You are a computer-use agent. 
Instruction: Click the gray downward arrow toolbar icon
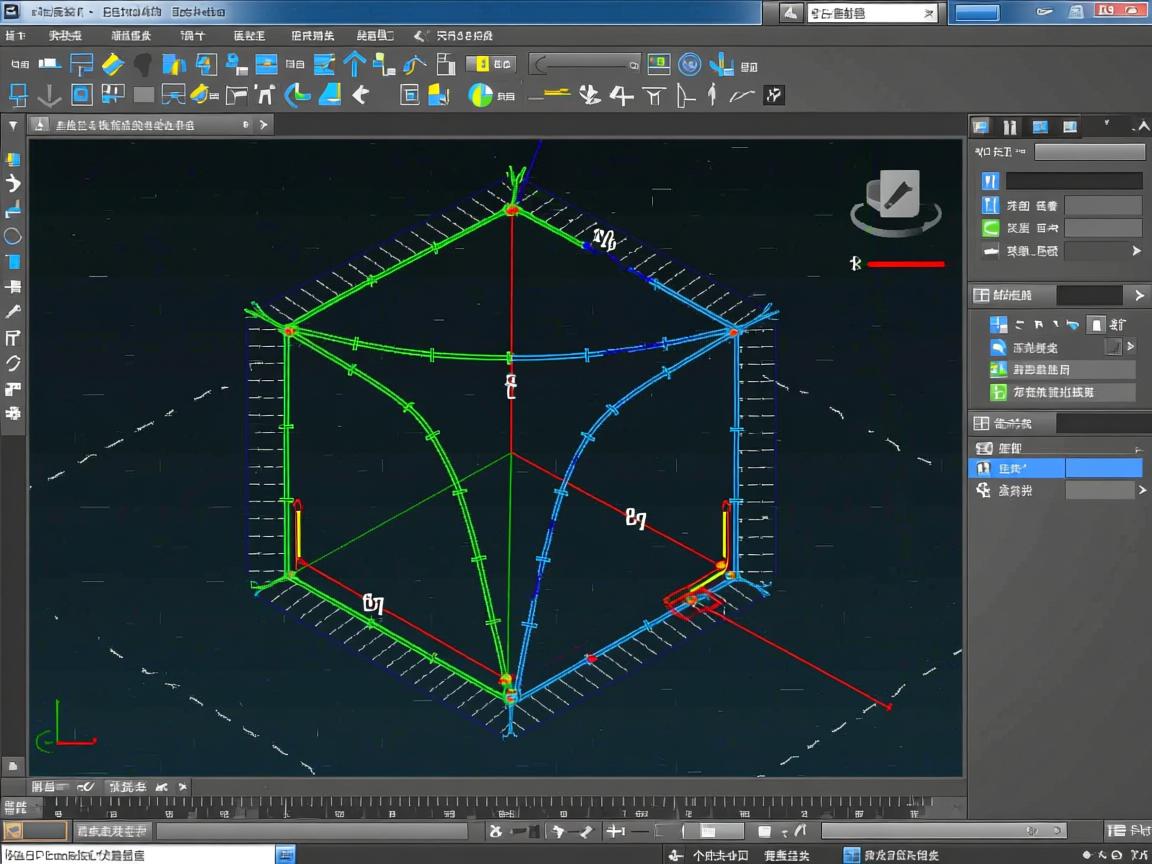tap(49, 95)
